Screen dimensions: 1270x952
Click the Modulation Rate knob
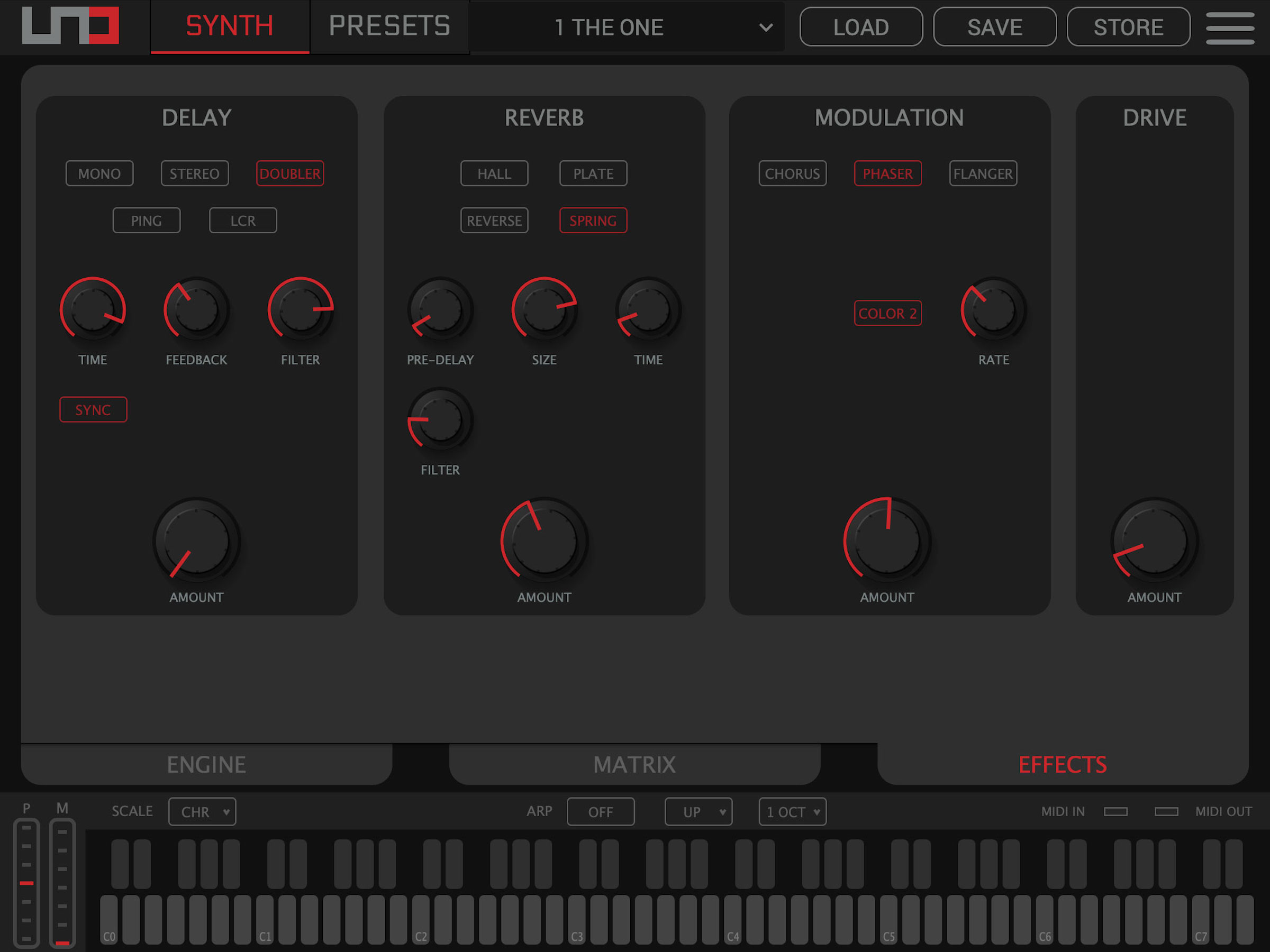993,310
